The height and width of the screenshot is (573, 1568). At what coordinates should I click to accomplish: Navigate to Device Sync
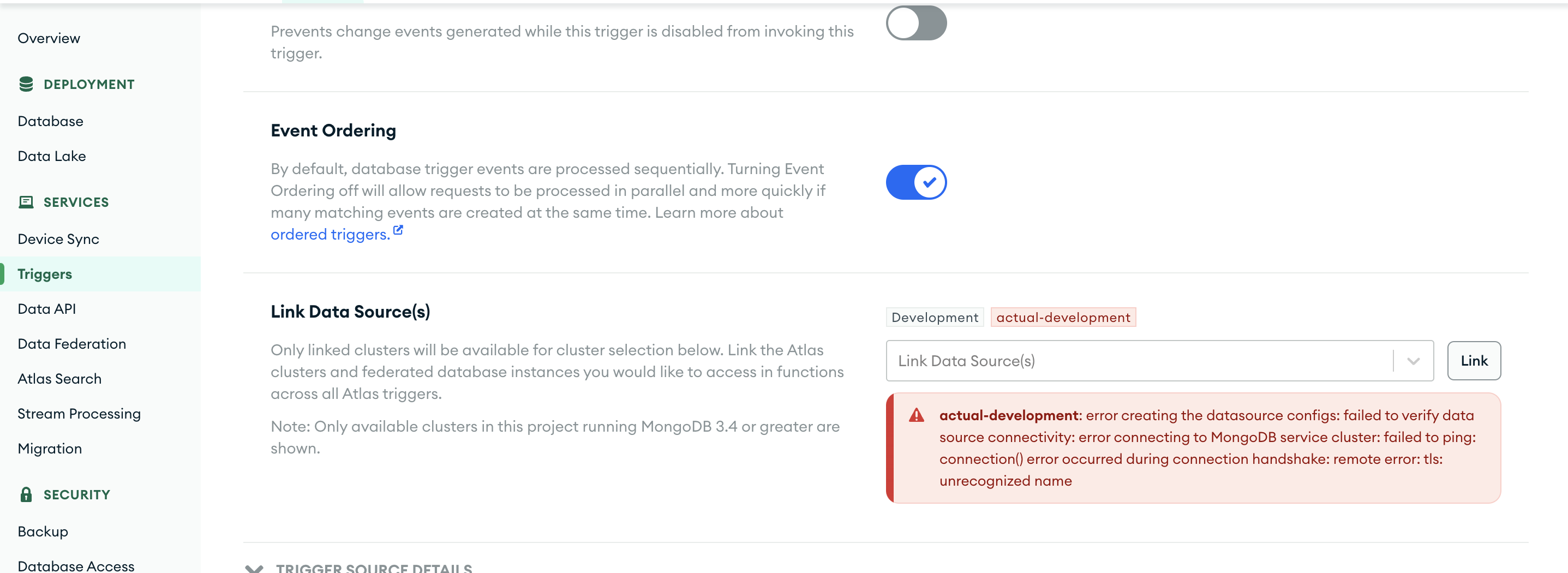[x=58, y=240]
